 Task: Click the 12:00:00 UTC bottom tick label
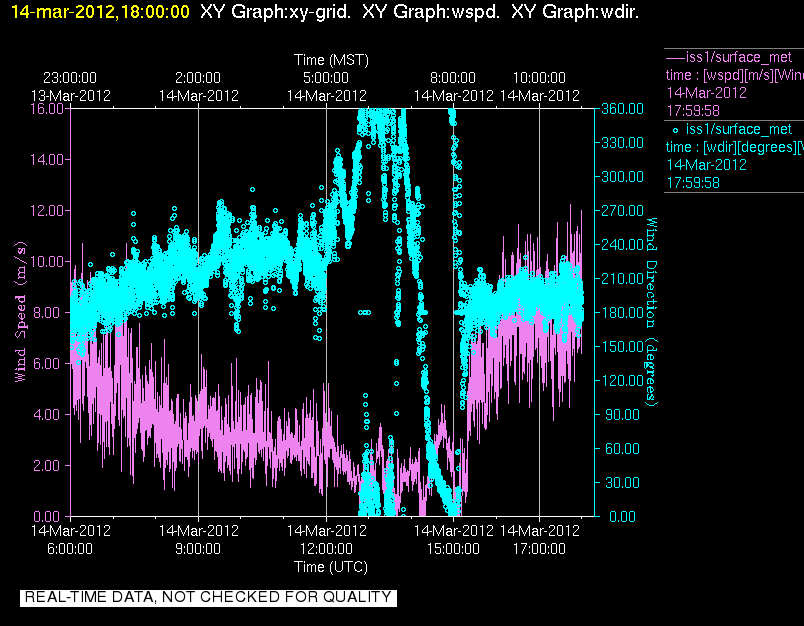coord(326,549)
